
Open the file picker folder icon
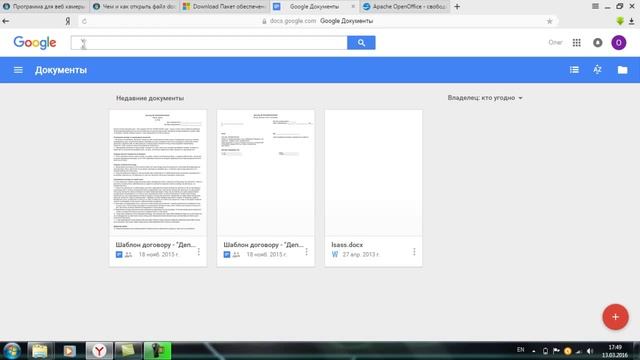click(x=622, y=70)
